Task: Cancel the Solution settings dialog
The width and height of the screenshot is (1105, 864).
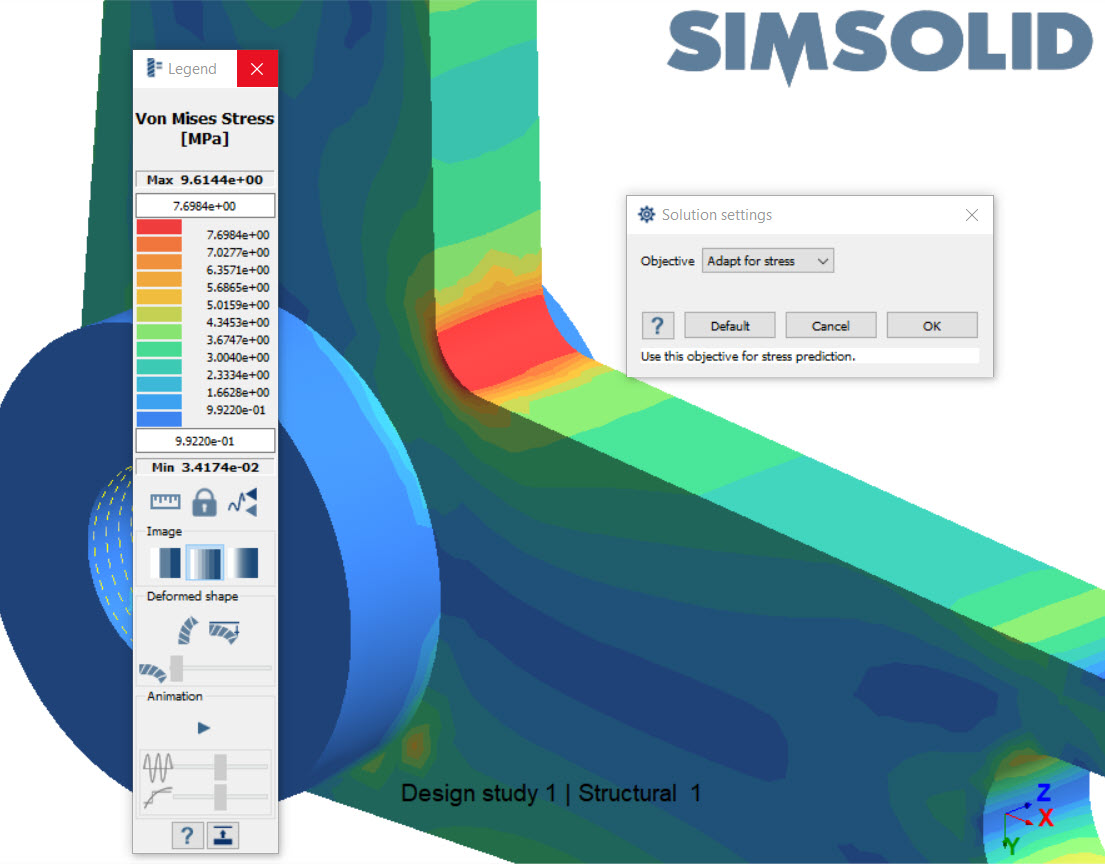Action: tap(830, 325)
